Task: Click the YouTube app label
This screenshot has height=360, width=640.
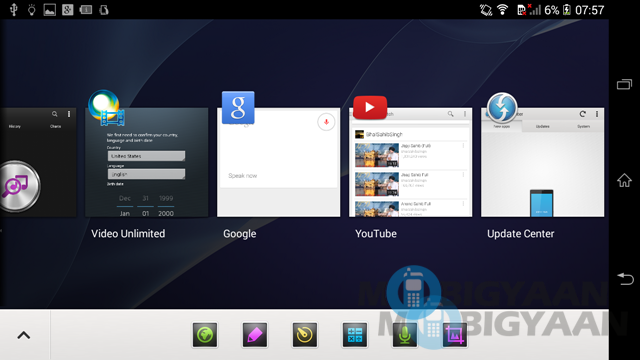Action: (x=376, y=234)
